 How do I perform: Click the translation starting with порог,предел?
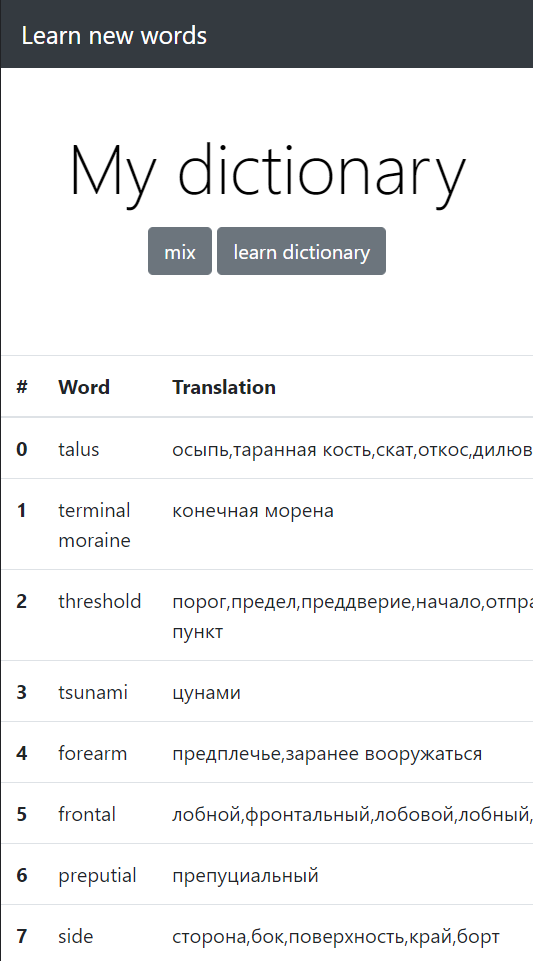[x=352, y=617]
